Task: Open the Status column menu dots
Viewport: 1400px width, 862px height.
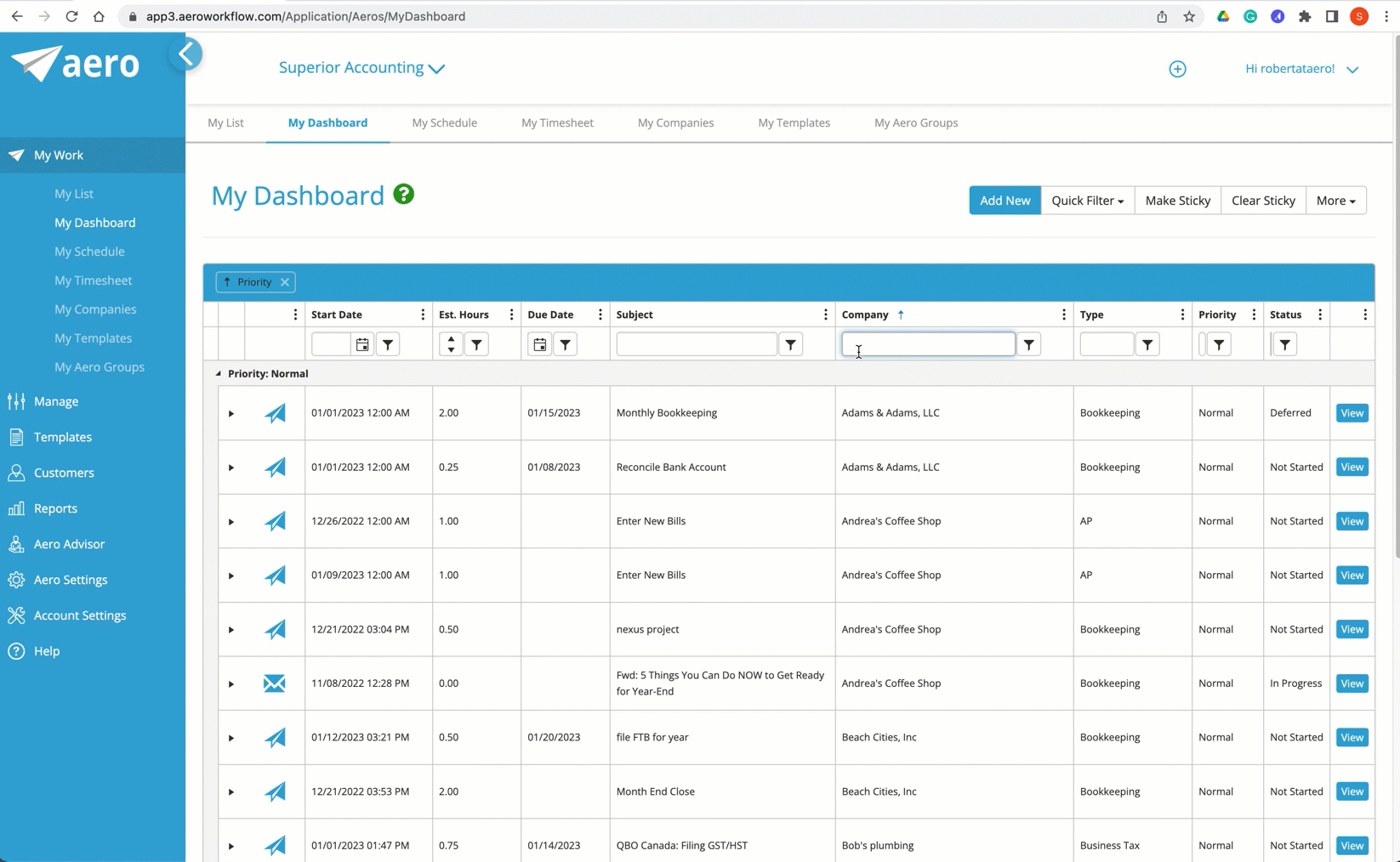Action: [x=1320, y=315]
